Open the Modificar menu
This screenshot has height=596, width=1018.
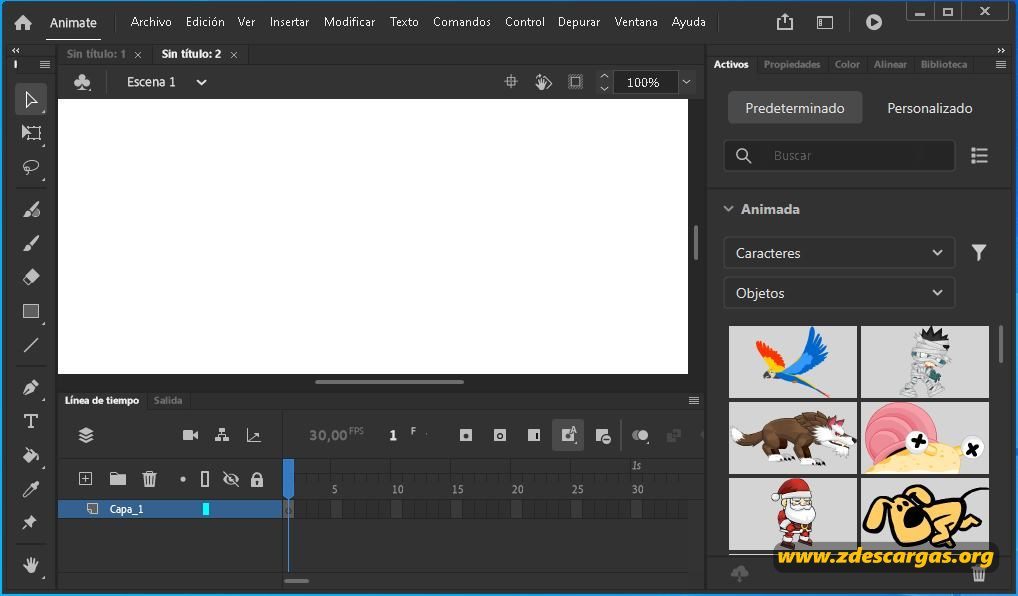349,22
